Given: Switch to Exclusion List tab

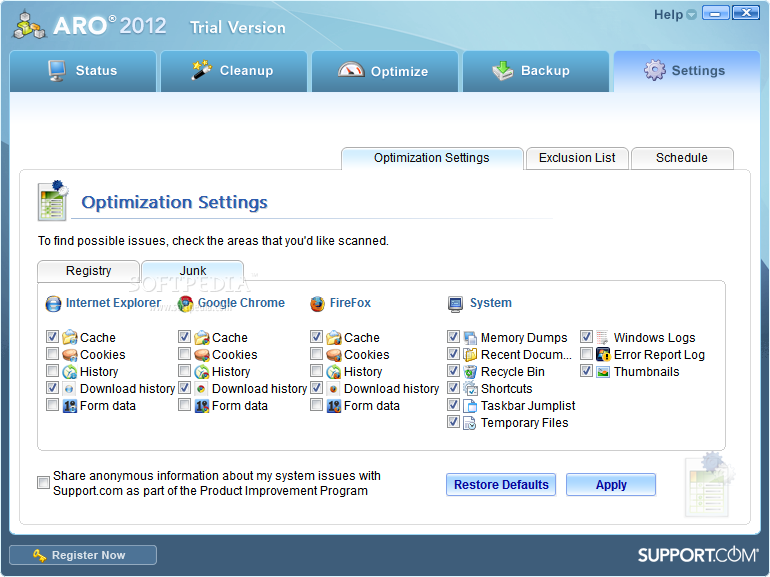Looking at the screenshot, I should point(577,158).
